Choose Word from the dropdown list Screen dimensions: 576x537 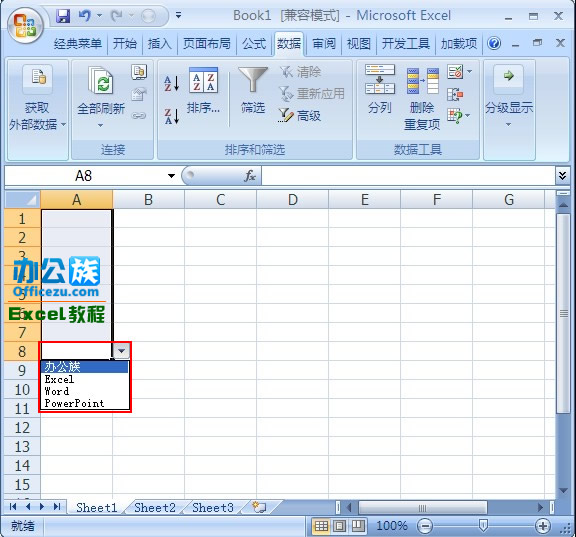coord(84,391)
